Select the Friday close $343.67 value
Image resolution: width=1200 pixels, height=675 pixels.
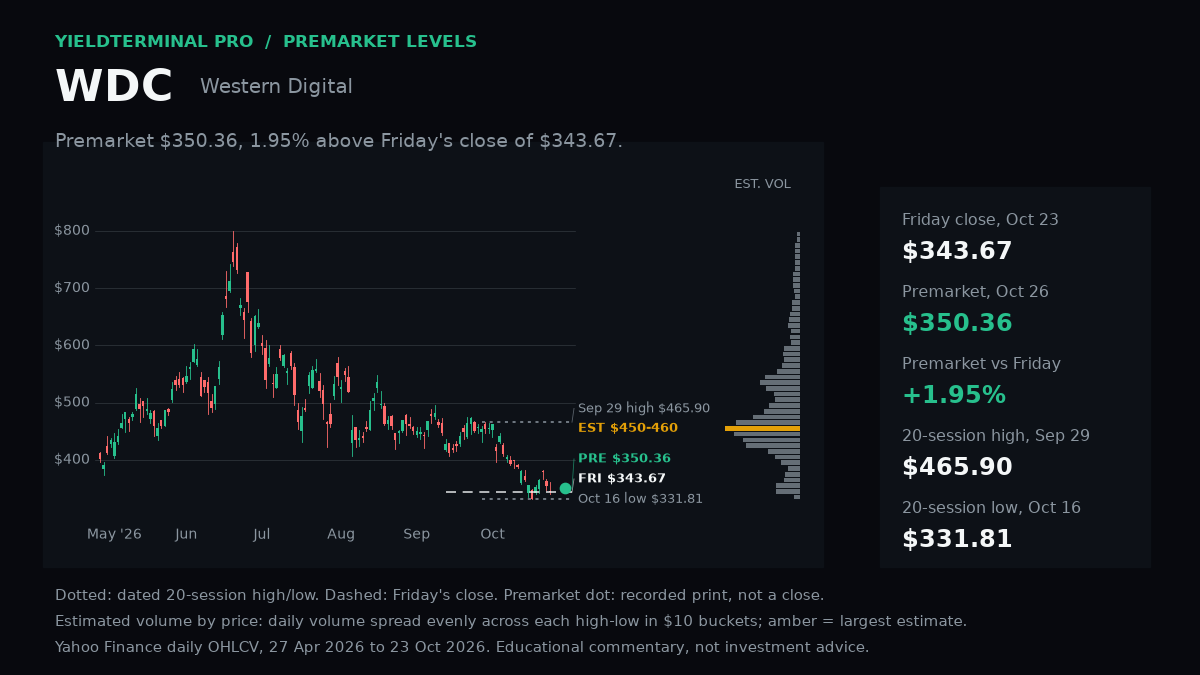tap(957, 252)
